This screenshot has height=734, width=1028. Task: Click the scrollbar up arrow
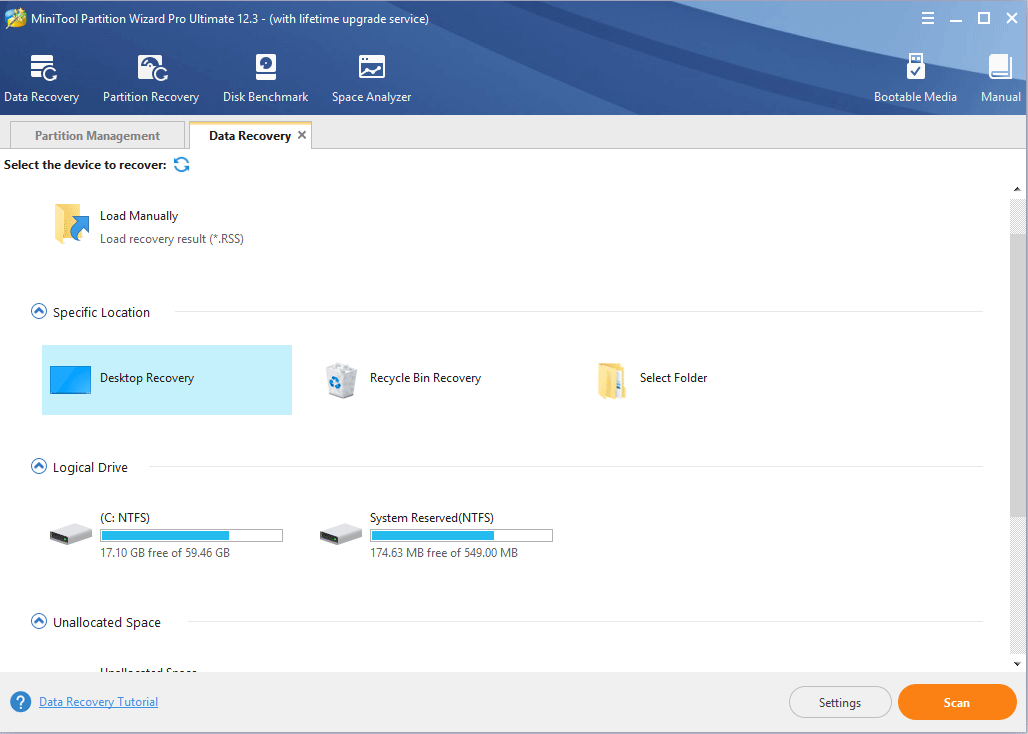point(1017,189)
